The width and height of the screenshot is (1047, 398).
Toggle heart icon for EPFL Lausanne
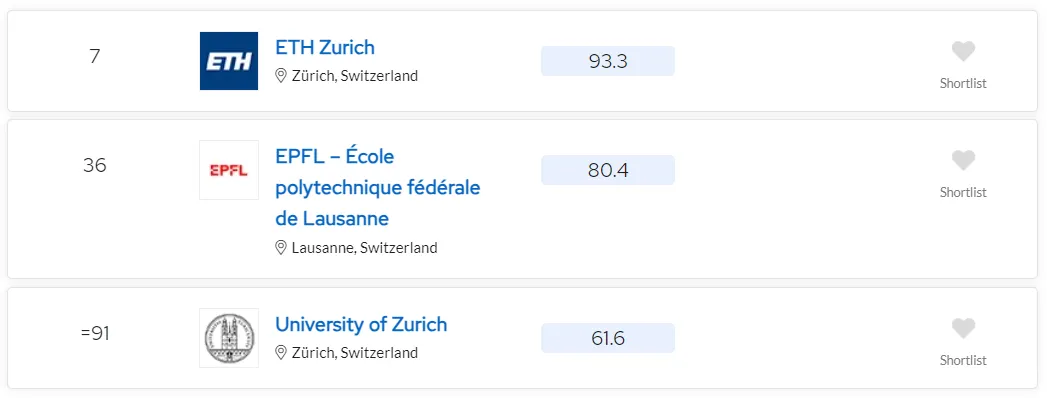pyautogui.click(x=963, y=160)
